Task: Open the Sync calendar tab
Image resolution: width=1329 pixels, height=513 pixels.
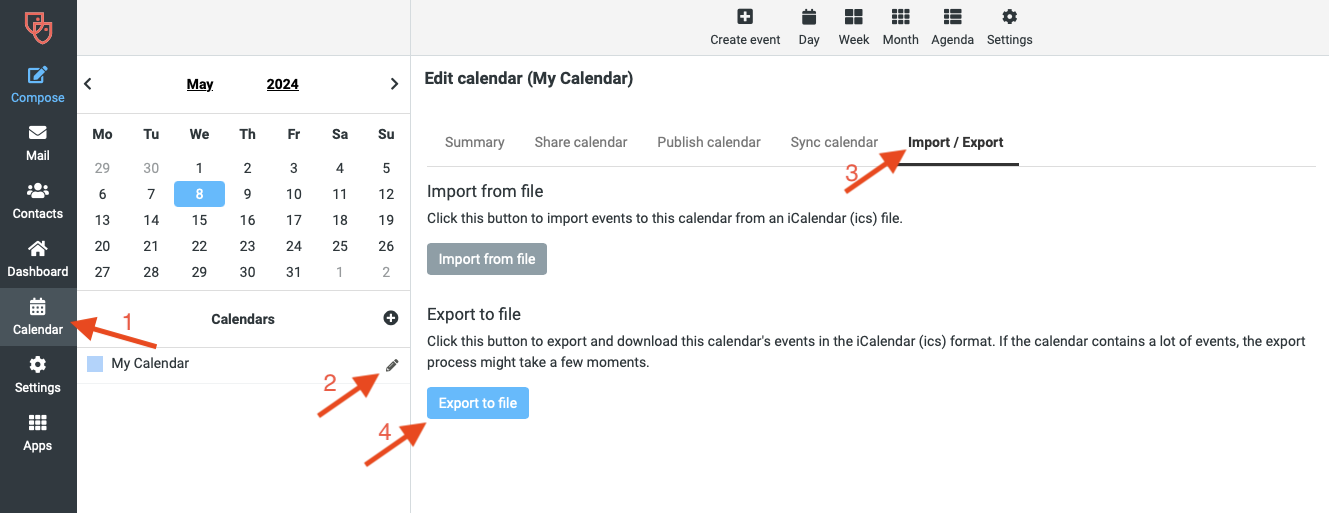Action: point(834,142)
